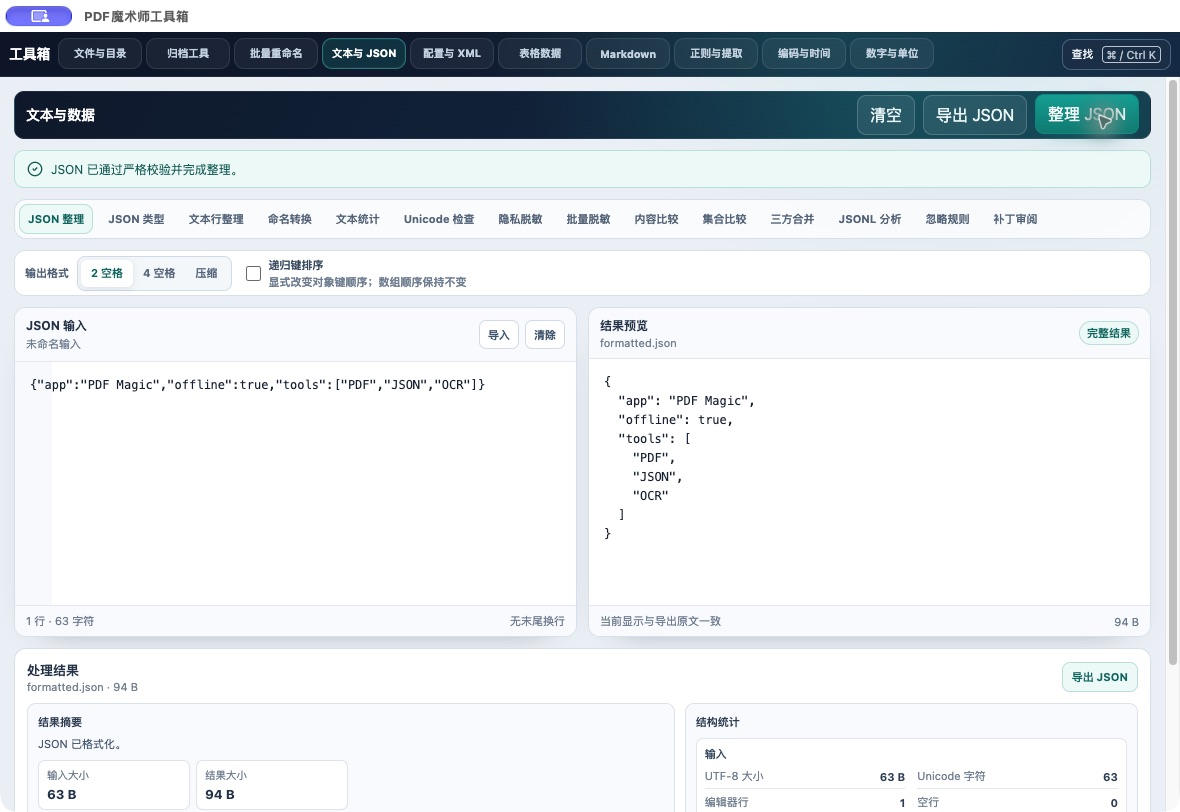Switch to the 命名转换 tab
The width and height of the screenshot is (1180, 812).
point(290,219)
